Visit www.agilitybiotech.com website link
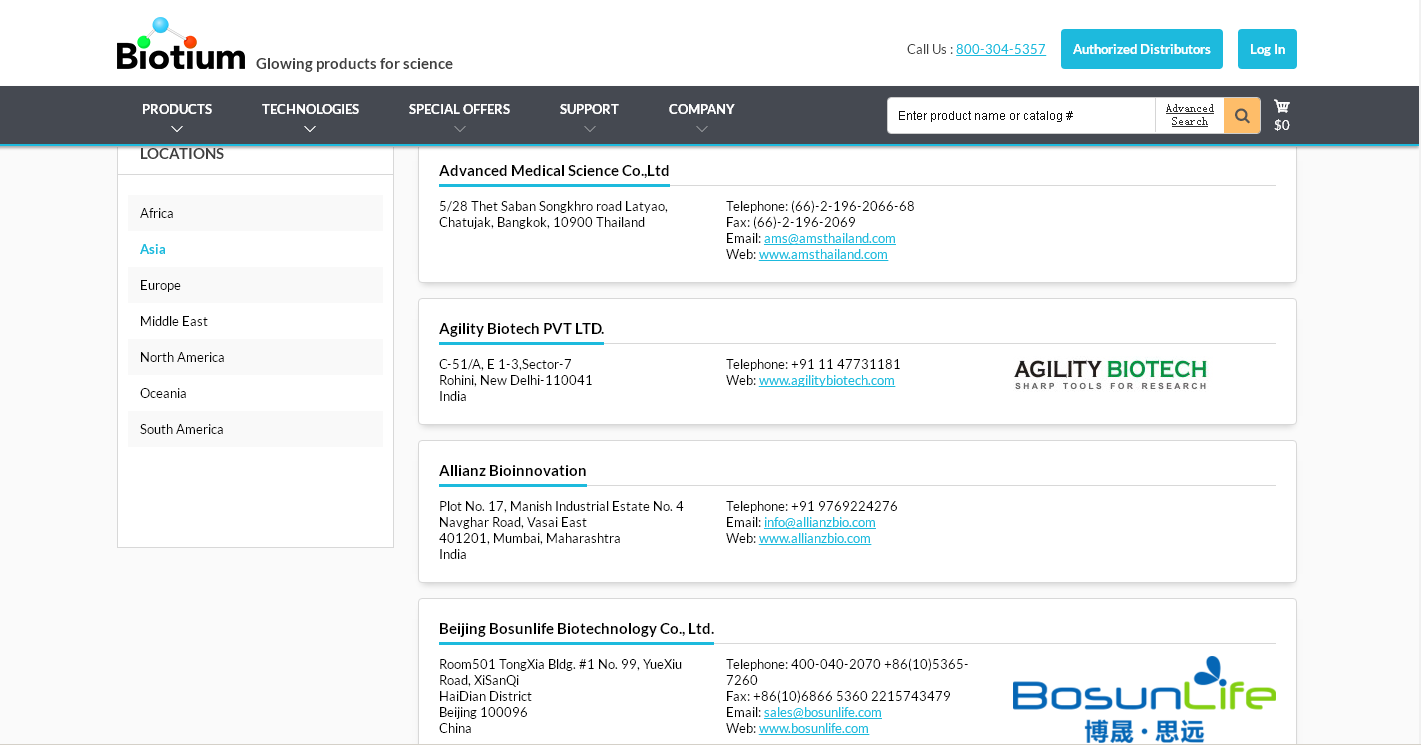The width and height of the screenshot is (1421, 745). coord(827,380)
